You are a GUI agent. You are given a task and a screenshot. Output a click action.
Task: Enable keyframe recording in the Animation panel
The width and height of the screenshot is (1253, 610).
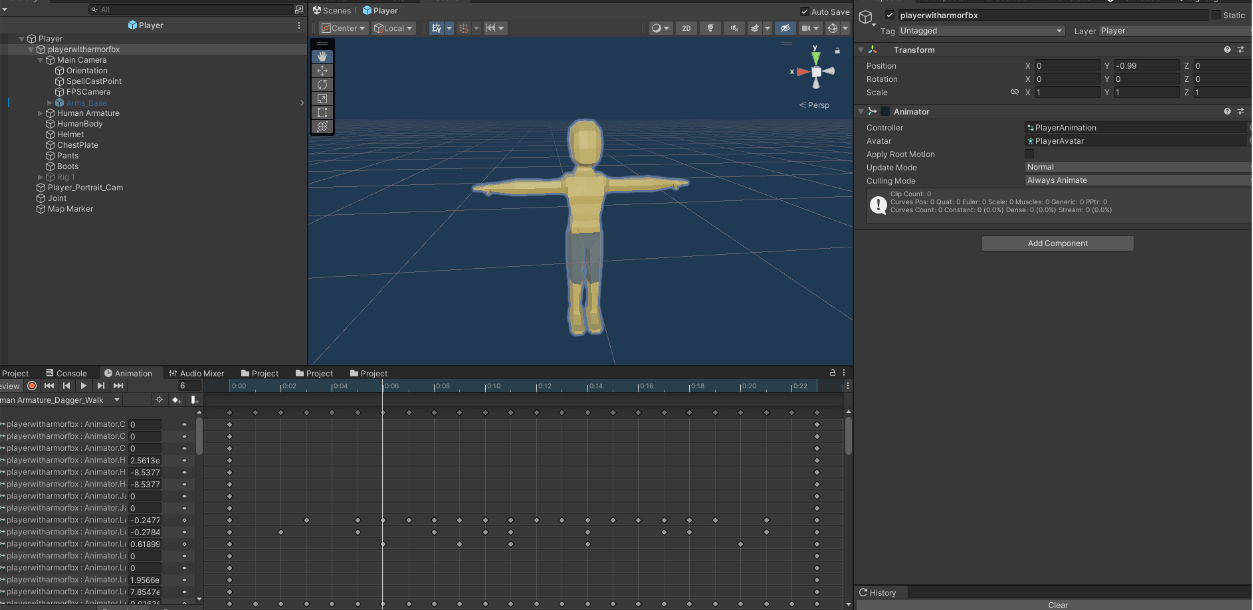(x=31, y=385)
